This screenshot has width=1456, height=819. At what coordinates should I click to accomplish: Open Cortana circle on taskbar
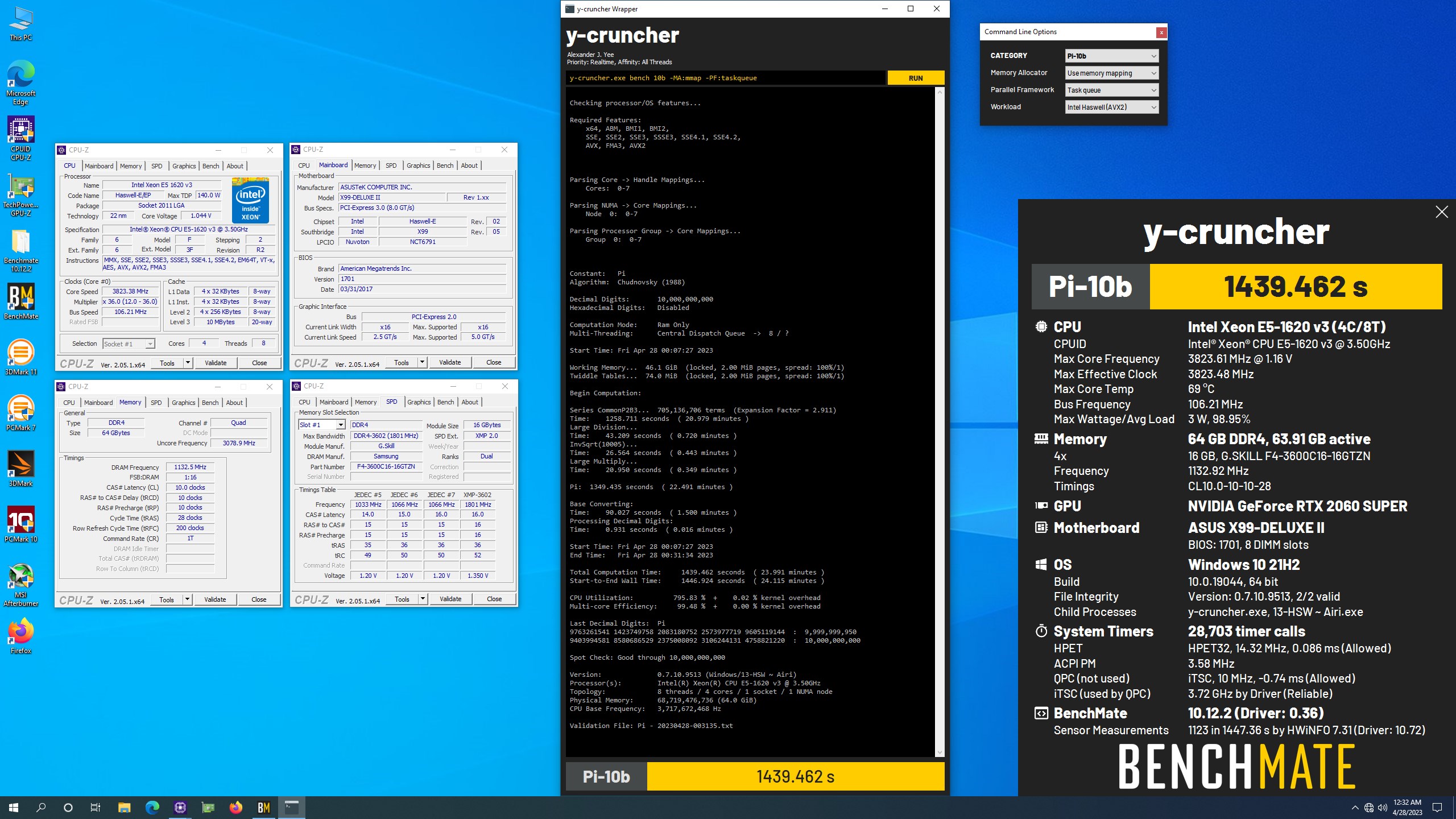click(68, 808)
